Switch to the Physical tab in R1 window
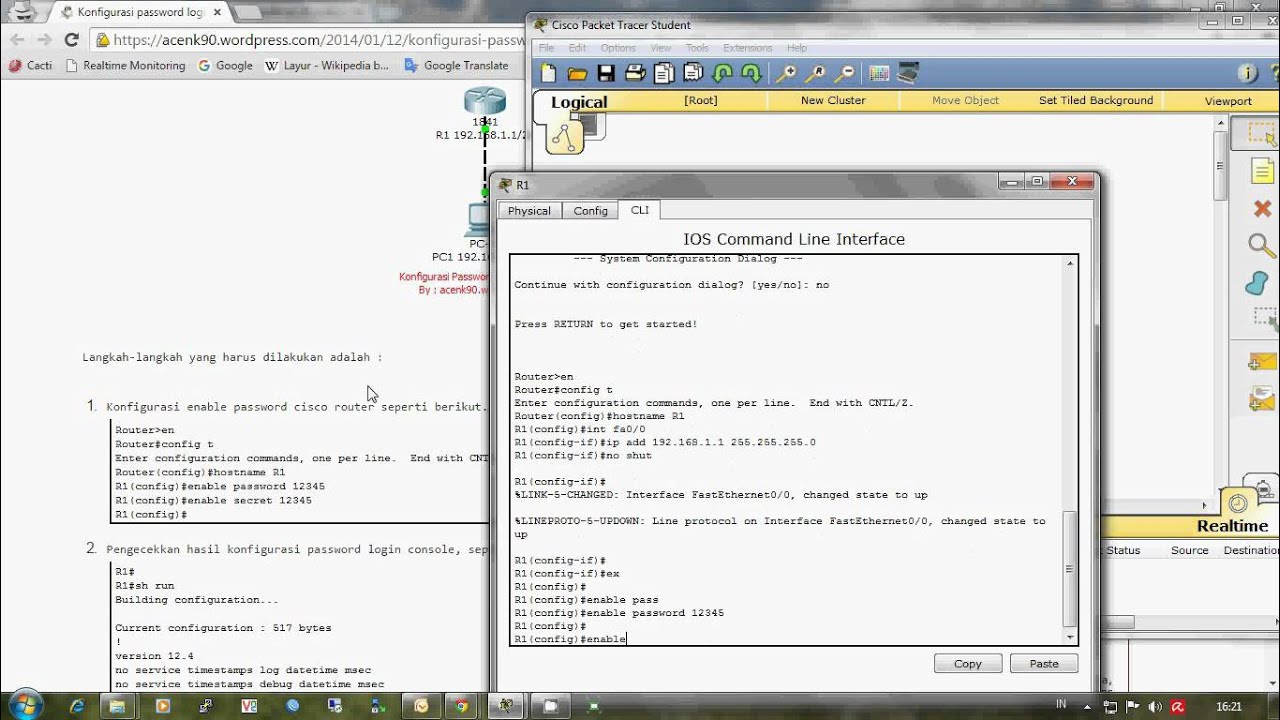The height and width of the screenshot is (720, 1280). click(529, 211)
